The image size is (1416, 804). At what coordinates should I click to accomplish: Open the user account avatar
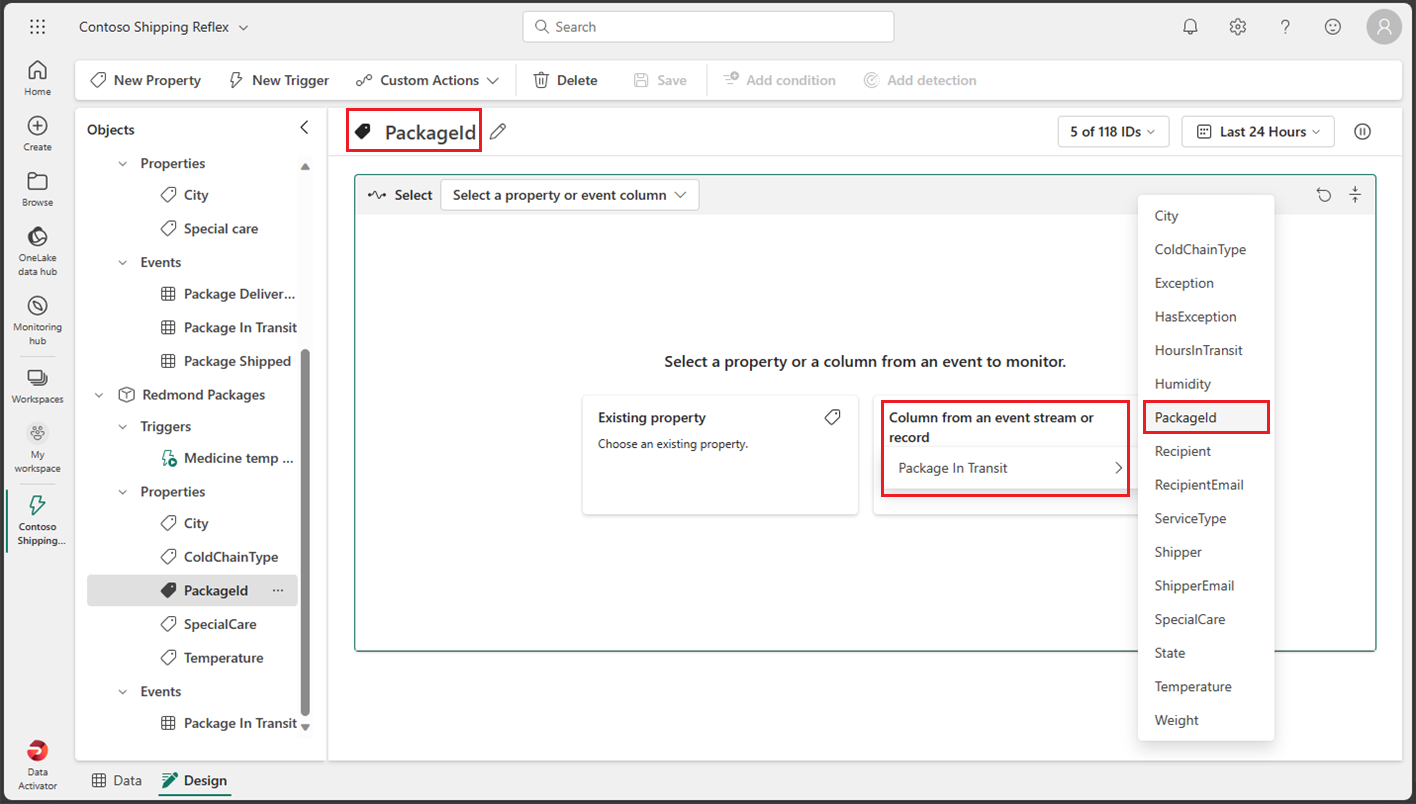click(x=1384, y=27)
